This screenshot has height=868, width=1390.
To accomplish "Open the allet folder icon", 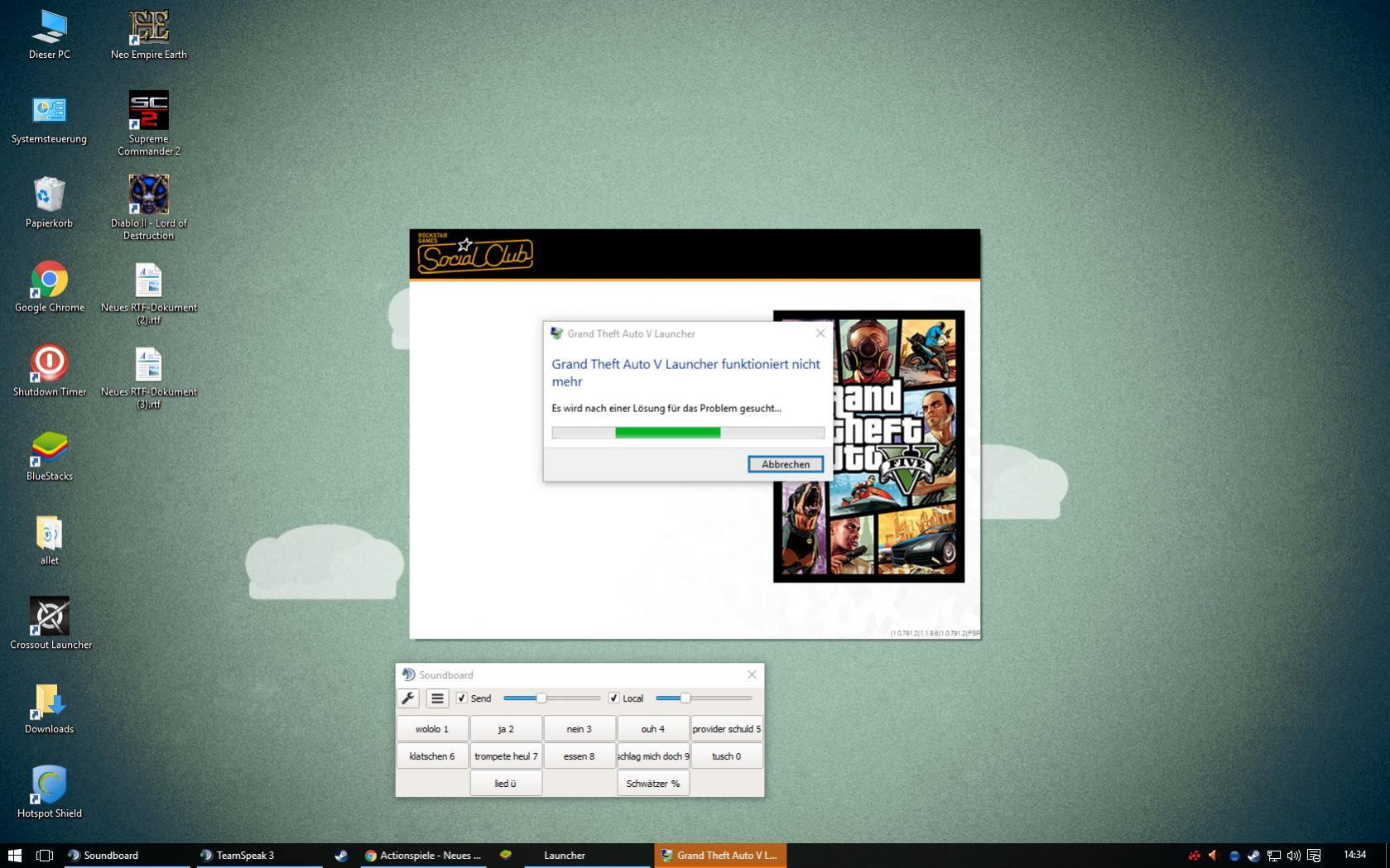I will (50, 540).
